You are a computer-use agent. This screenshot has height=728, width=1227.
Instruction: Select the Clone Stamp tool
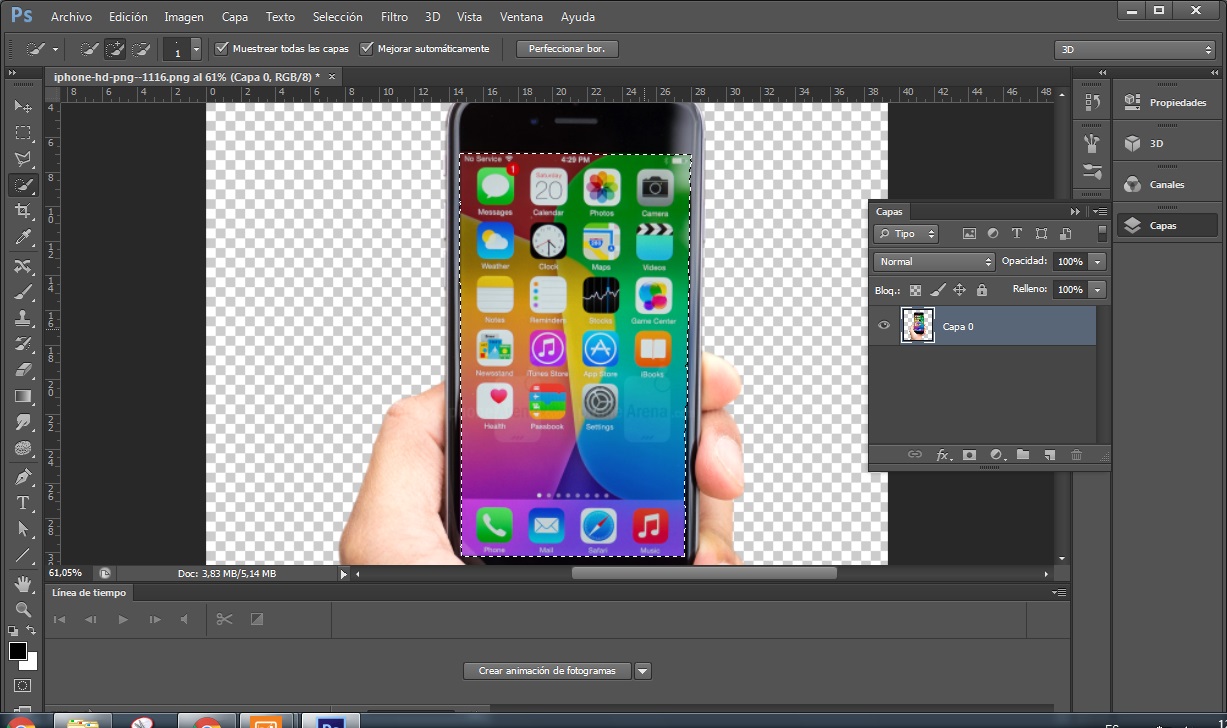(x=23, y=318)
